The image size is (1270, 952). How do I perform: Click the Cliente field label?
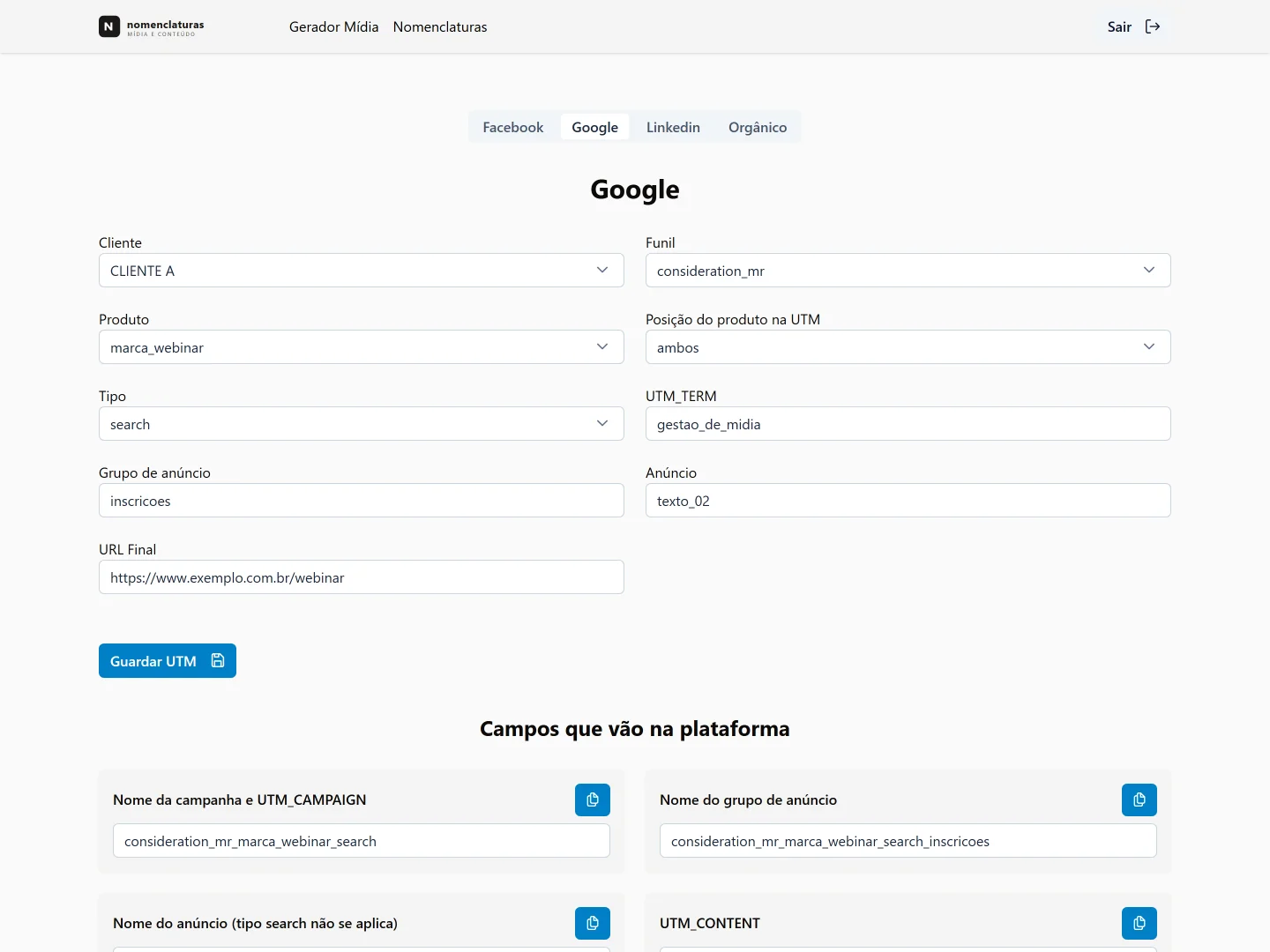click(x=120, y=242)
